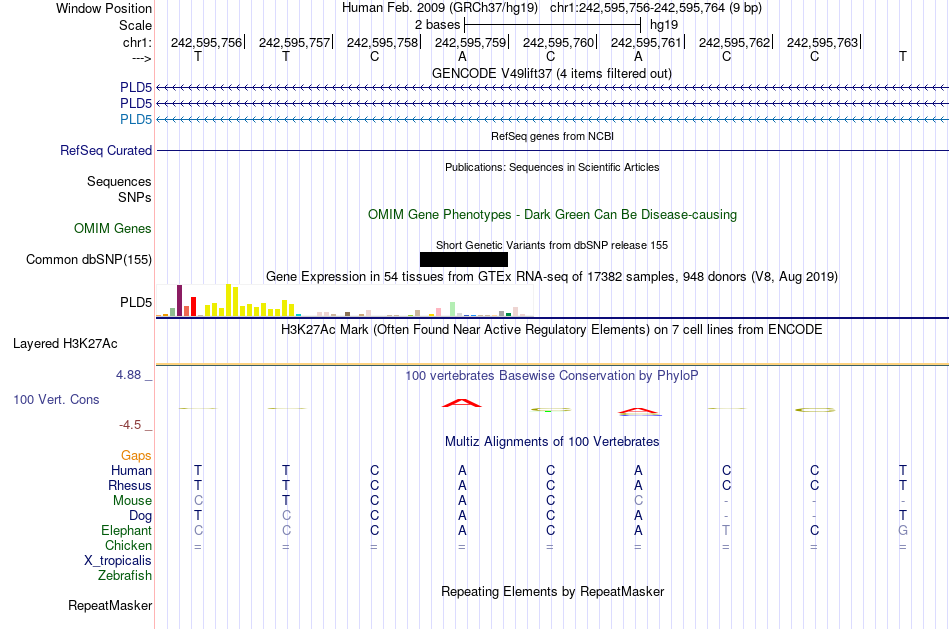This screenshot has height=629, width=950.
Task: Click the light green bar in GTEx chart
Action: [452, 309]
